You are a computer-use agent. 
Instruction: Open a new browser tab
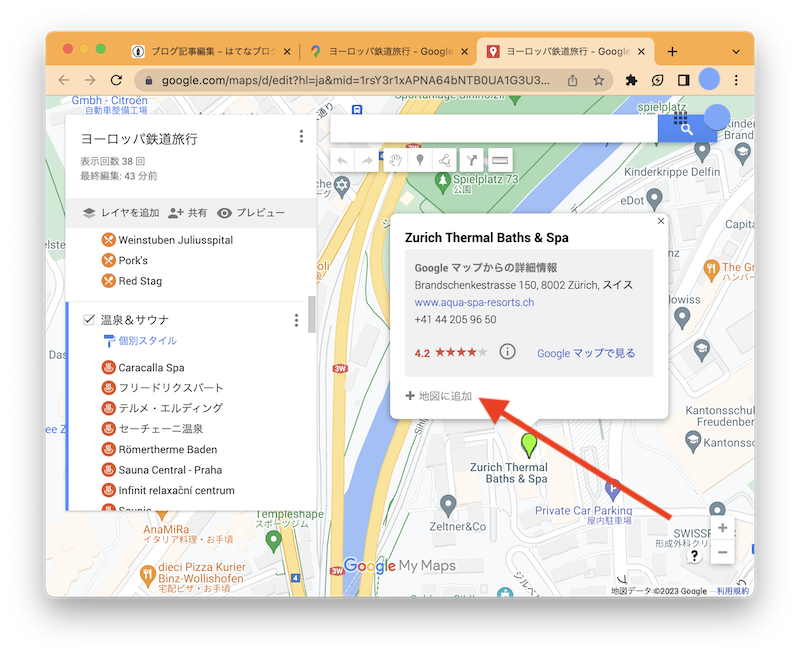(672, 52)
